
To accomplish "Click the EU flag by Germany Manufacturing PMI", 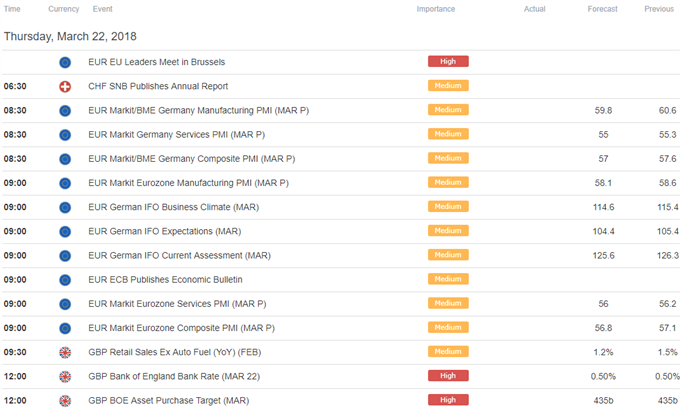I will pyautogui.click(x=65, y=111).
